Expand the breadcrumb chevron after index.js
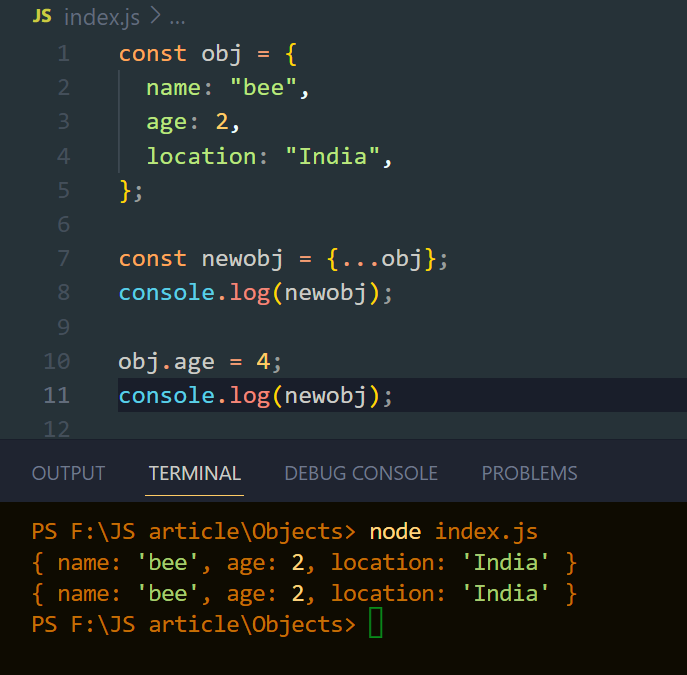Viewport: 687px width, 675px height. click(x=156, y=17)
